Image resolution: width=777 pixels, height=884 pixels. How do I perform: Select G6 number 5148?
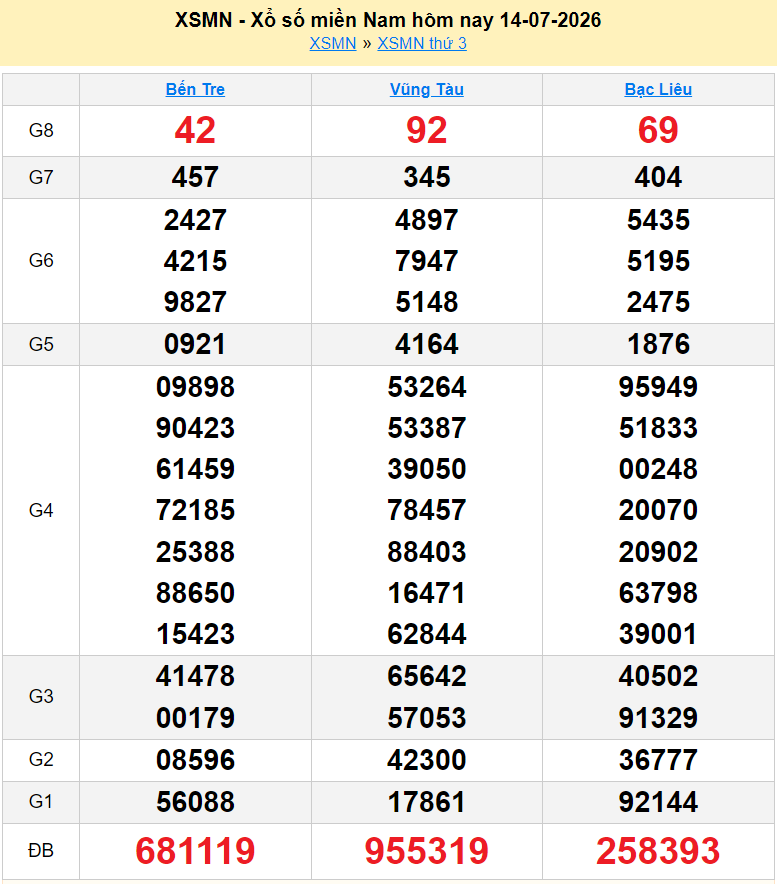coord(427,302)
